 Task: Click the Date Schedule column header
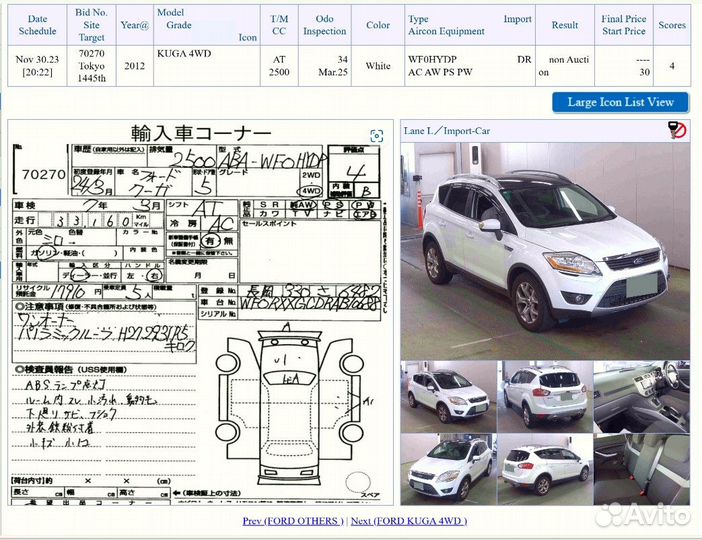(x=37, y=25)
